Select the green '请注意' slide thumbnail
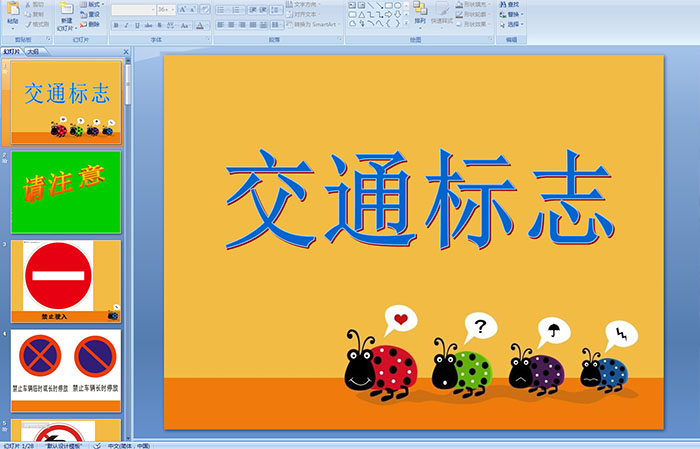The image size is (700, 449). coord(66,190)
